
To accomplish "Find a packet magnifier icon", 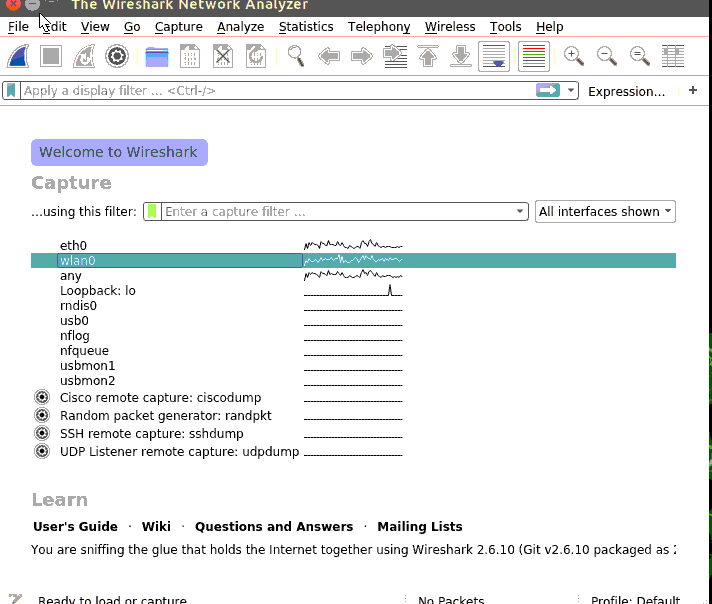I will pos(296,56).
